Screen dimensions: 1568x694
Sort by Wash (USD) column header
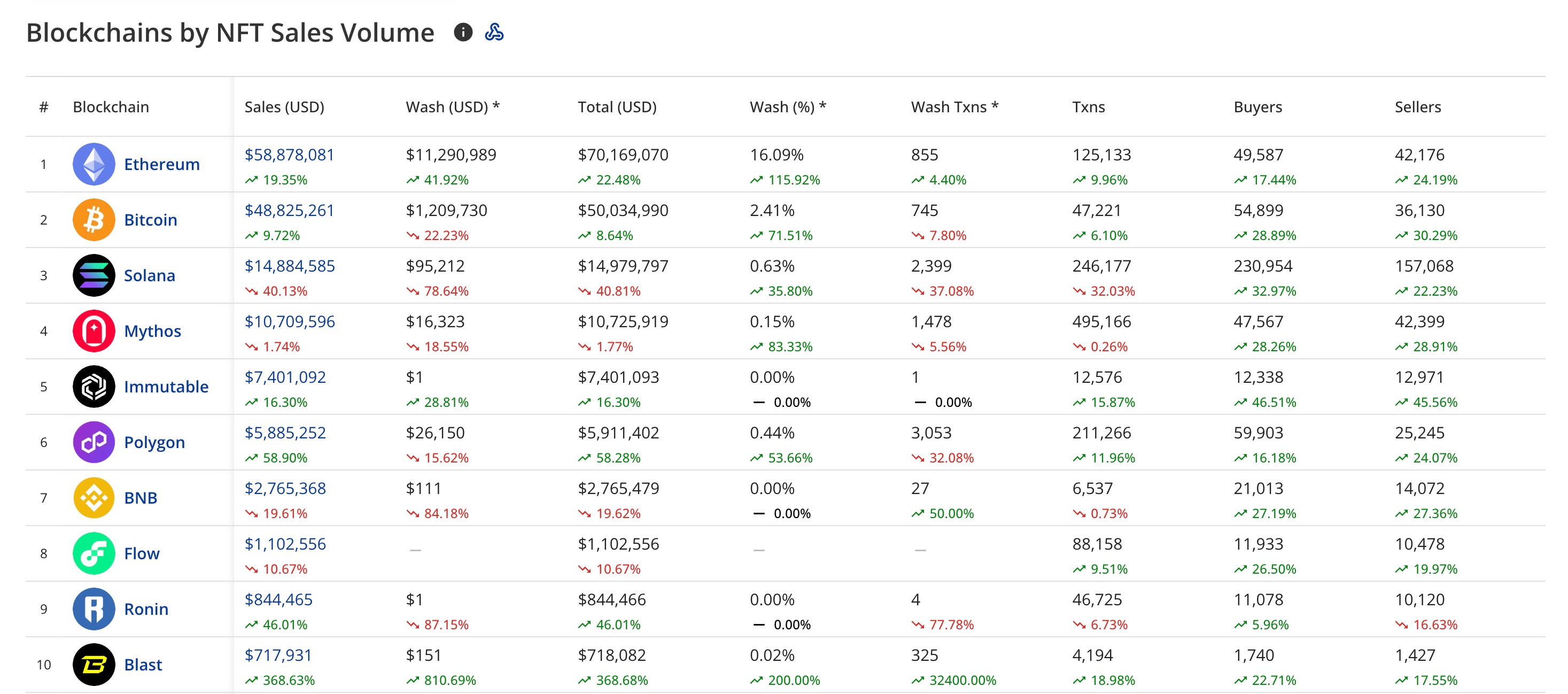(x=452, y=107)
